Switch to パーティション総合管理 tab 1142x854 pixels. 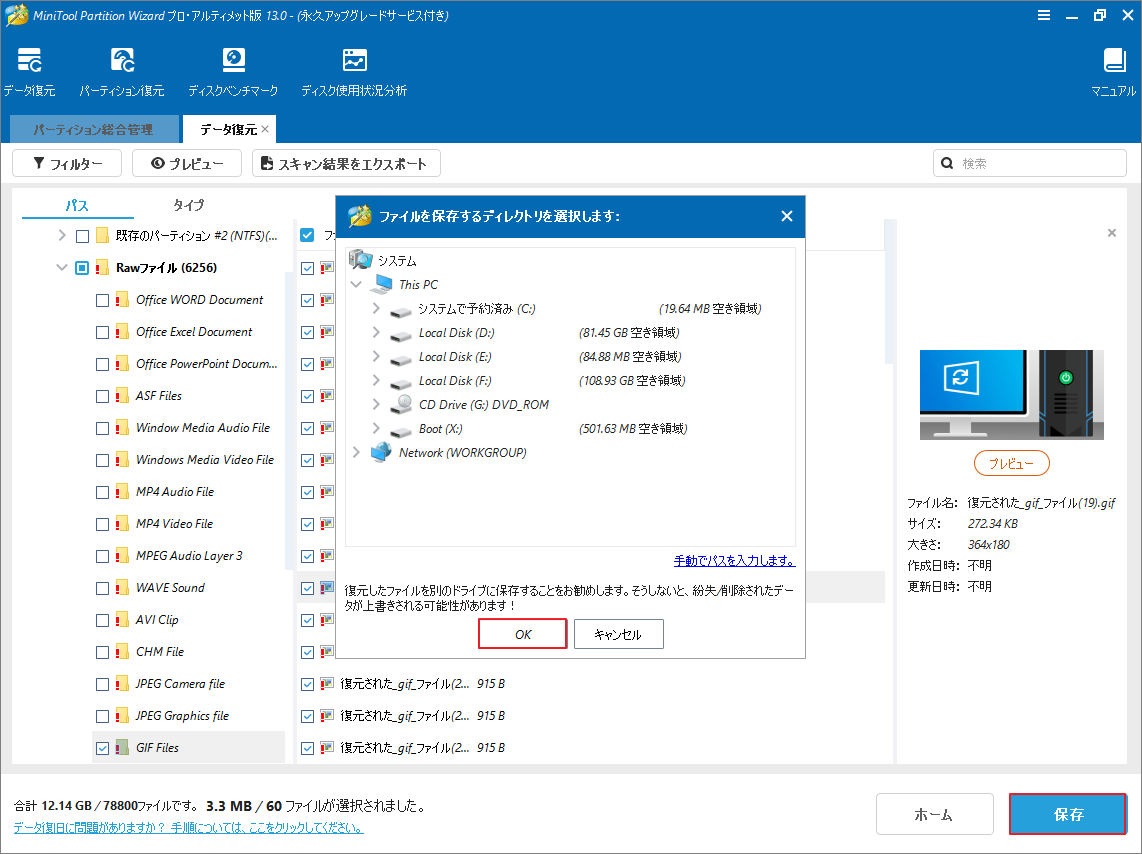[x=92, y=129]
